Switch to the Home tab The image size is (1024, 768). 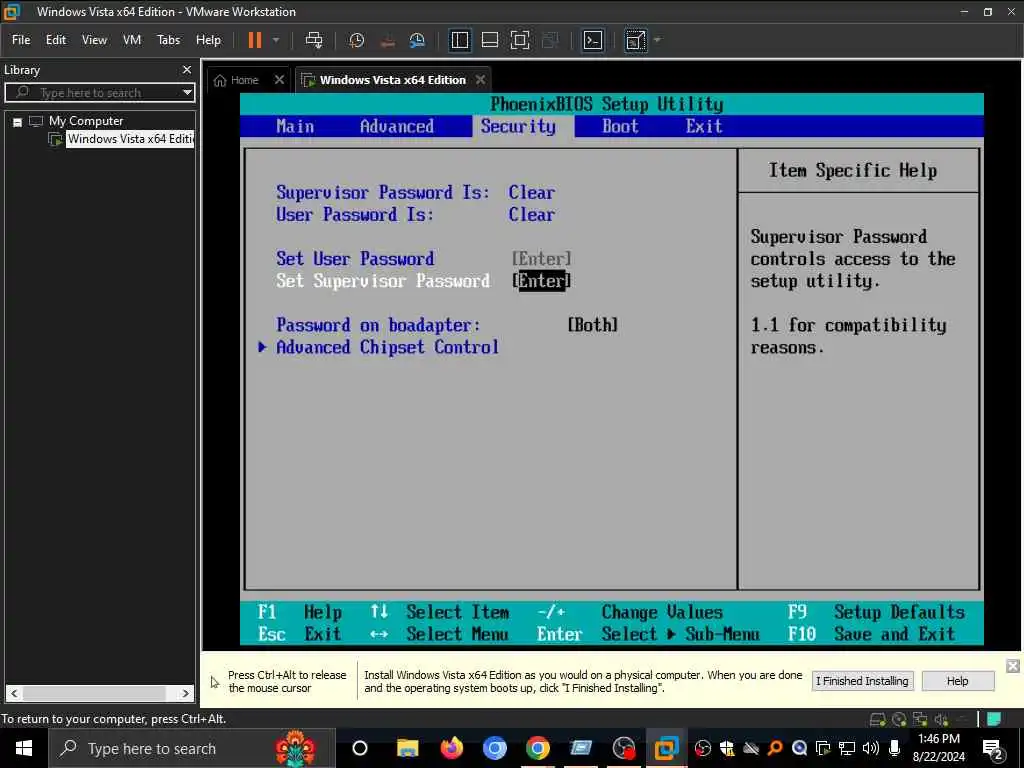236,80
